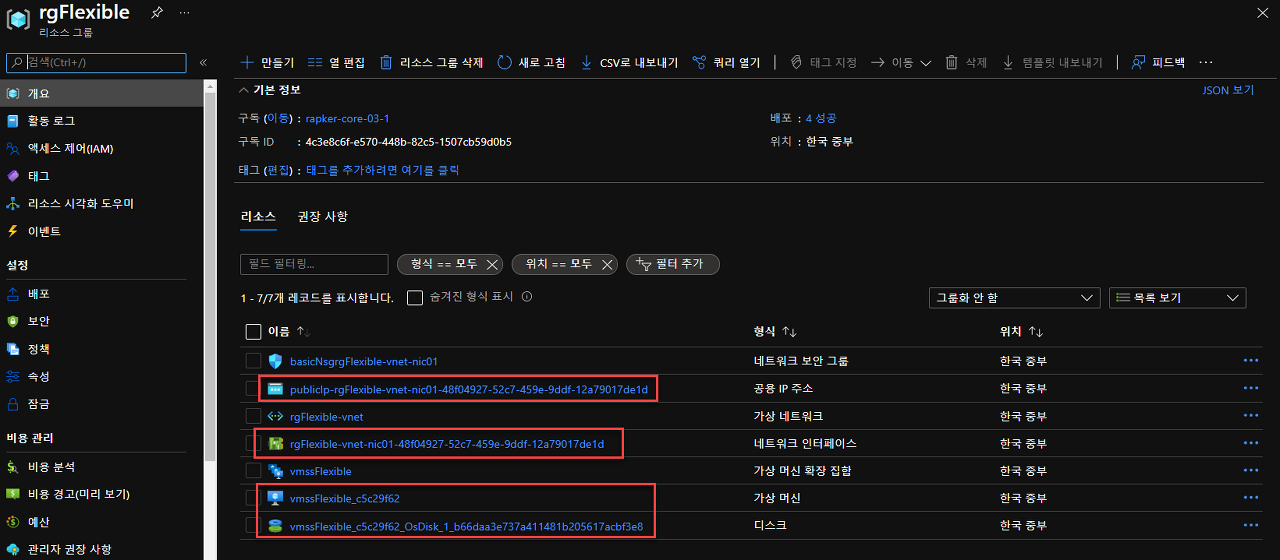Click the 이동 link next to 구독

click(279, 118)
